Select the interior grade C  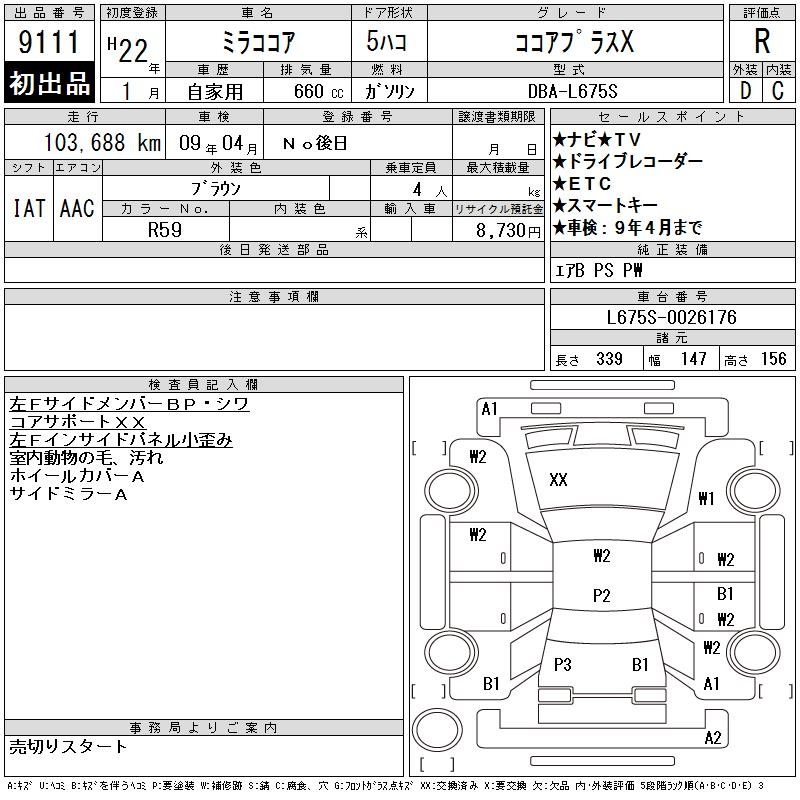tap(778, 91)
